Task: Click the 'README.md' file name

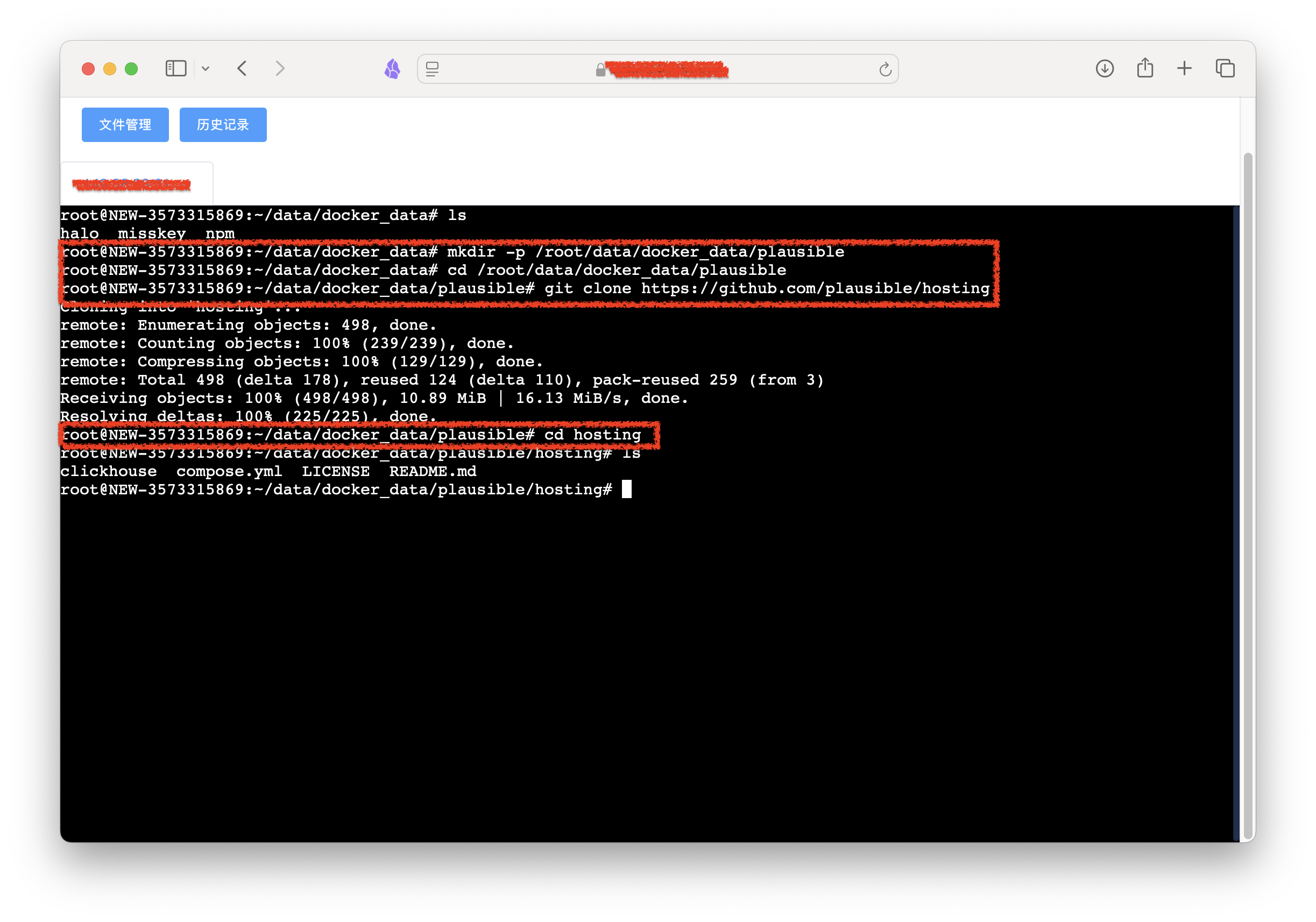Action: [x=433, y=471]
